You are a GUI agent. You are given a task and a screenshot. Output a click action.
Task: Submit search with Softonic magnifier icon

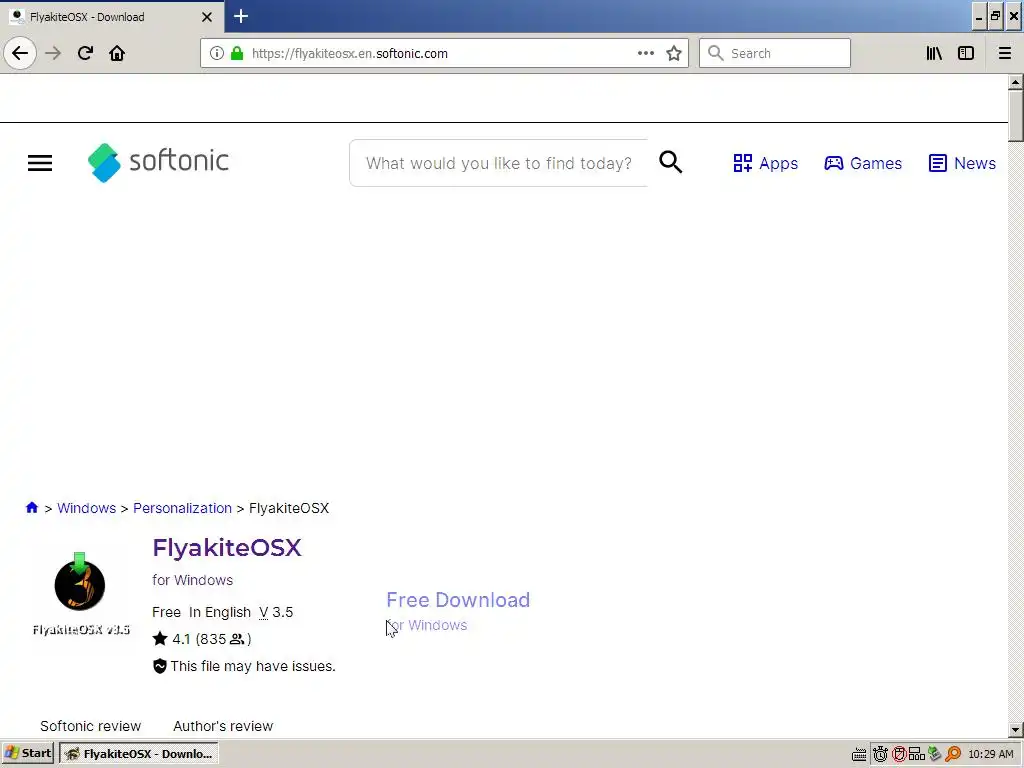(x=671, y=162)
